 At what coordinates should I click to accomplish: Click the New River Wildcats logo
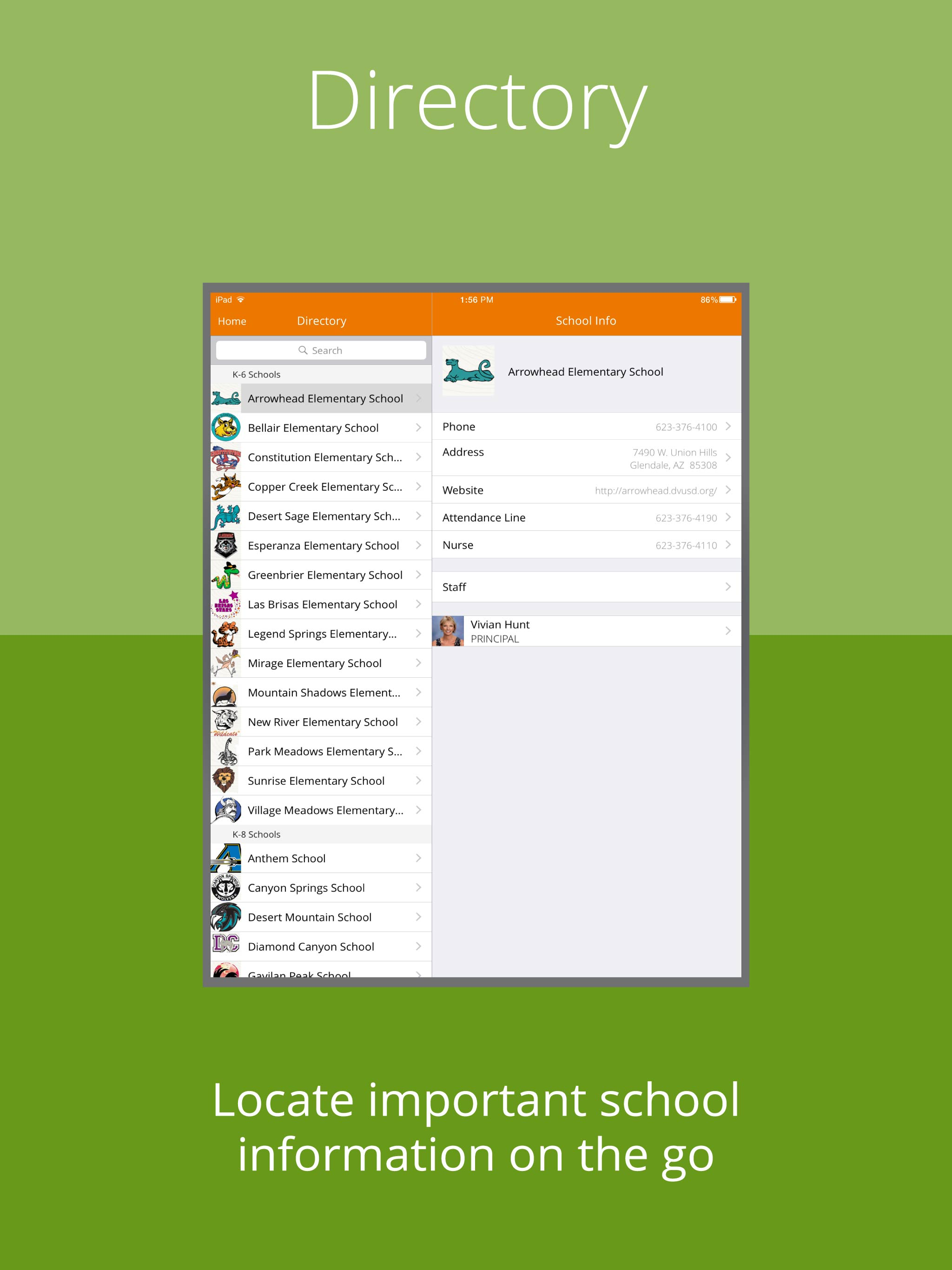(225, 721)
